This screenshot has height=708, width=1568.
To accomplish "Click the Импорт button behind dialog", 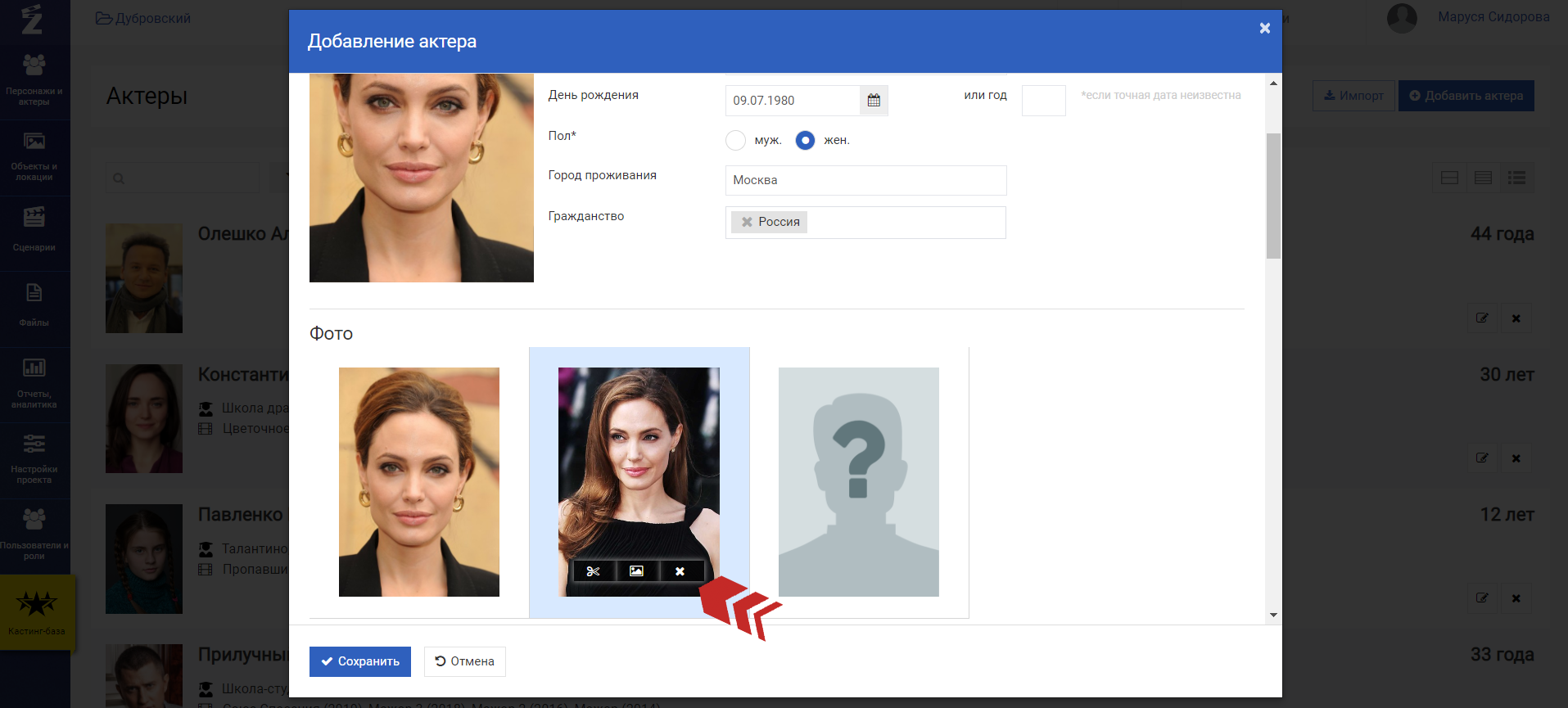I will tap(1353, 96).
